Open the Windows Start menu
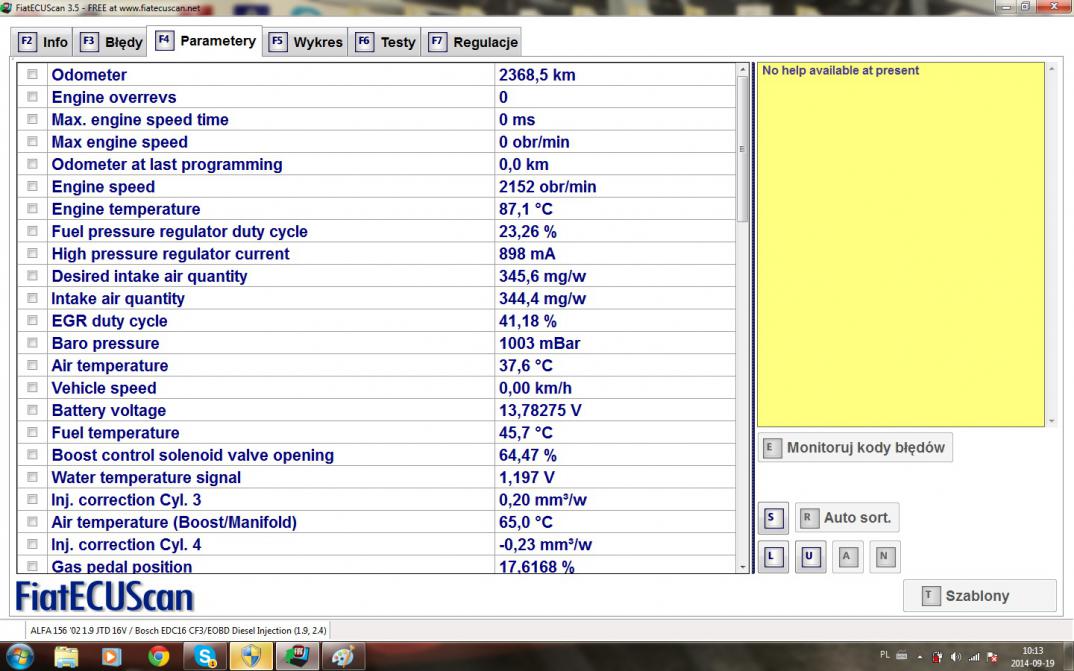This screenshot has height=671, width=1074. pos(19,656)
